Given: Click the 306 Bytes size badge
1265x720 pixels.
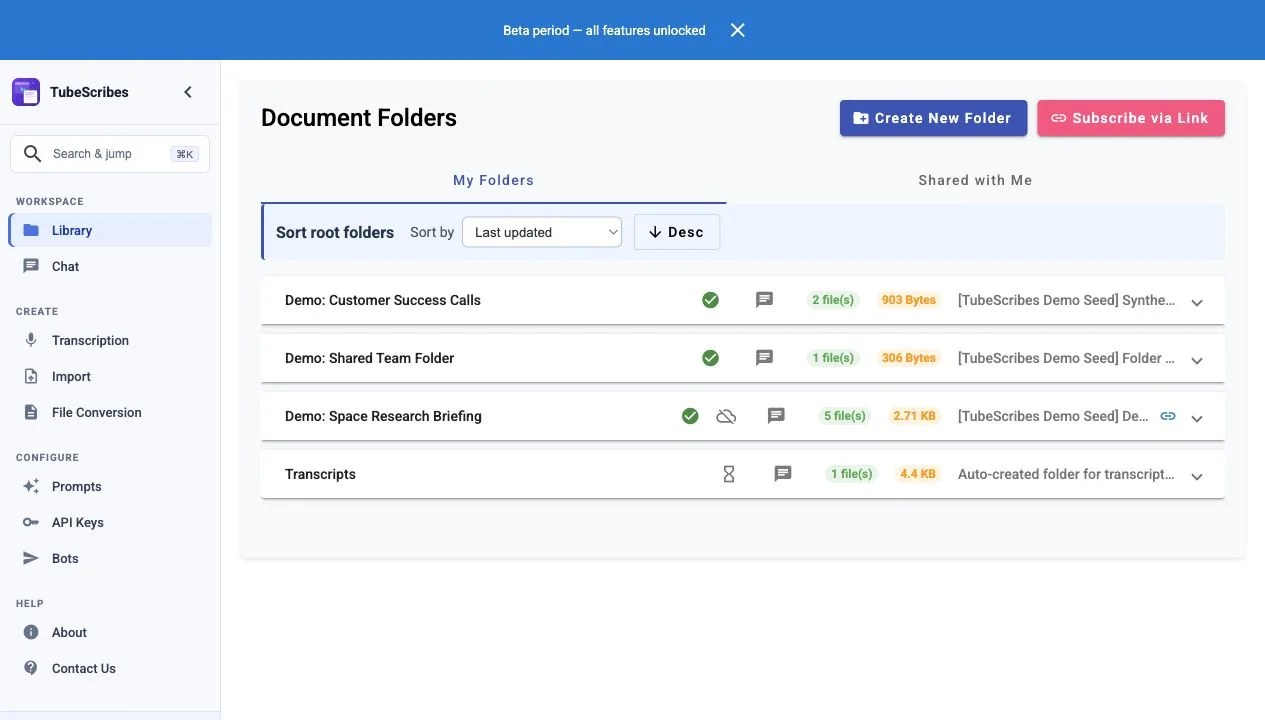Looking at the screenshot, I should (x=909, y=358).
